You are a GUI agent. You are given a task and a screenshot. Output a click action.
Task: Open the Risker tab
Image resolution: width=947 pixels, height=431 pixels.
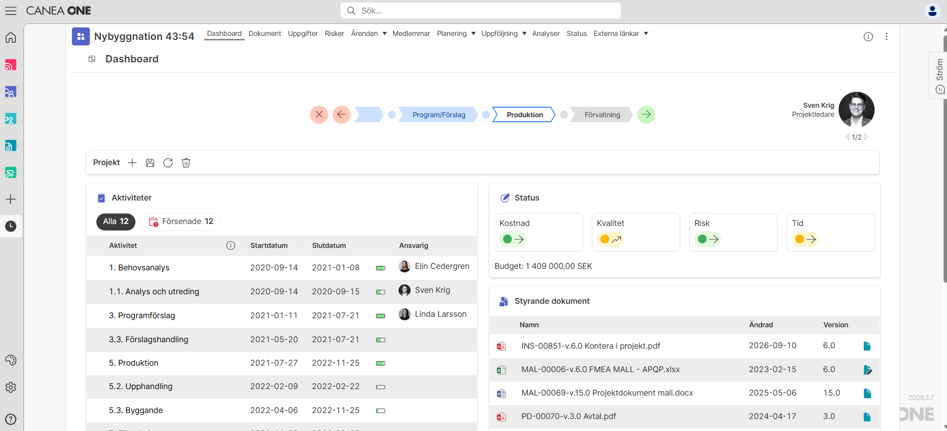[x=334, y=34]
